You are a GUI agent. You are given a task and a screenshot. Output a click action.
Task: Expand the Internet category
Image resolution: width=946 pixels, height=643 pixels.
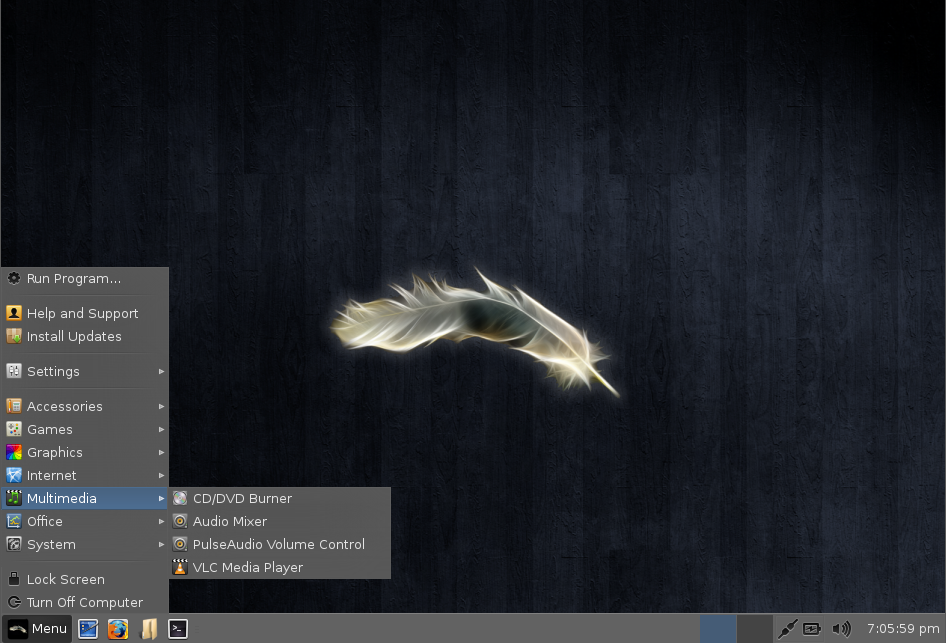tap(84, 475)
